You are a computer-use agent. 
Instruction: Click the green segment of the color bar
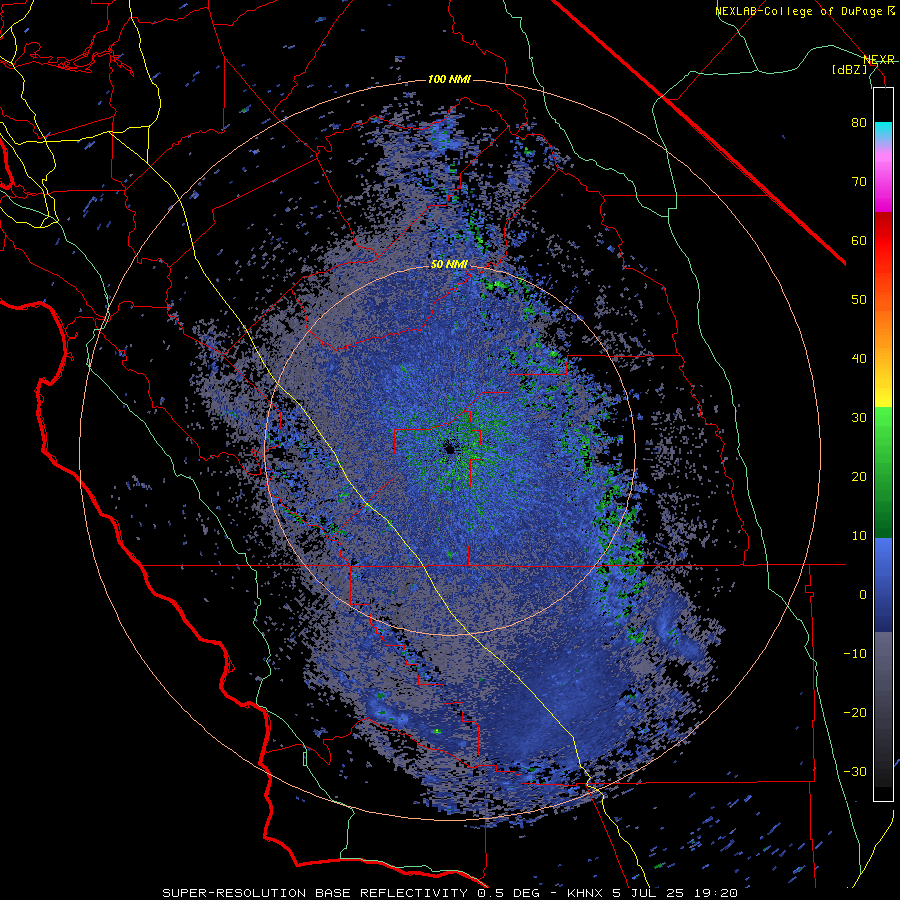883,472
